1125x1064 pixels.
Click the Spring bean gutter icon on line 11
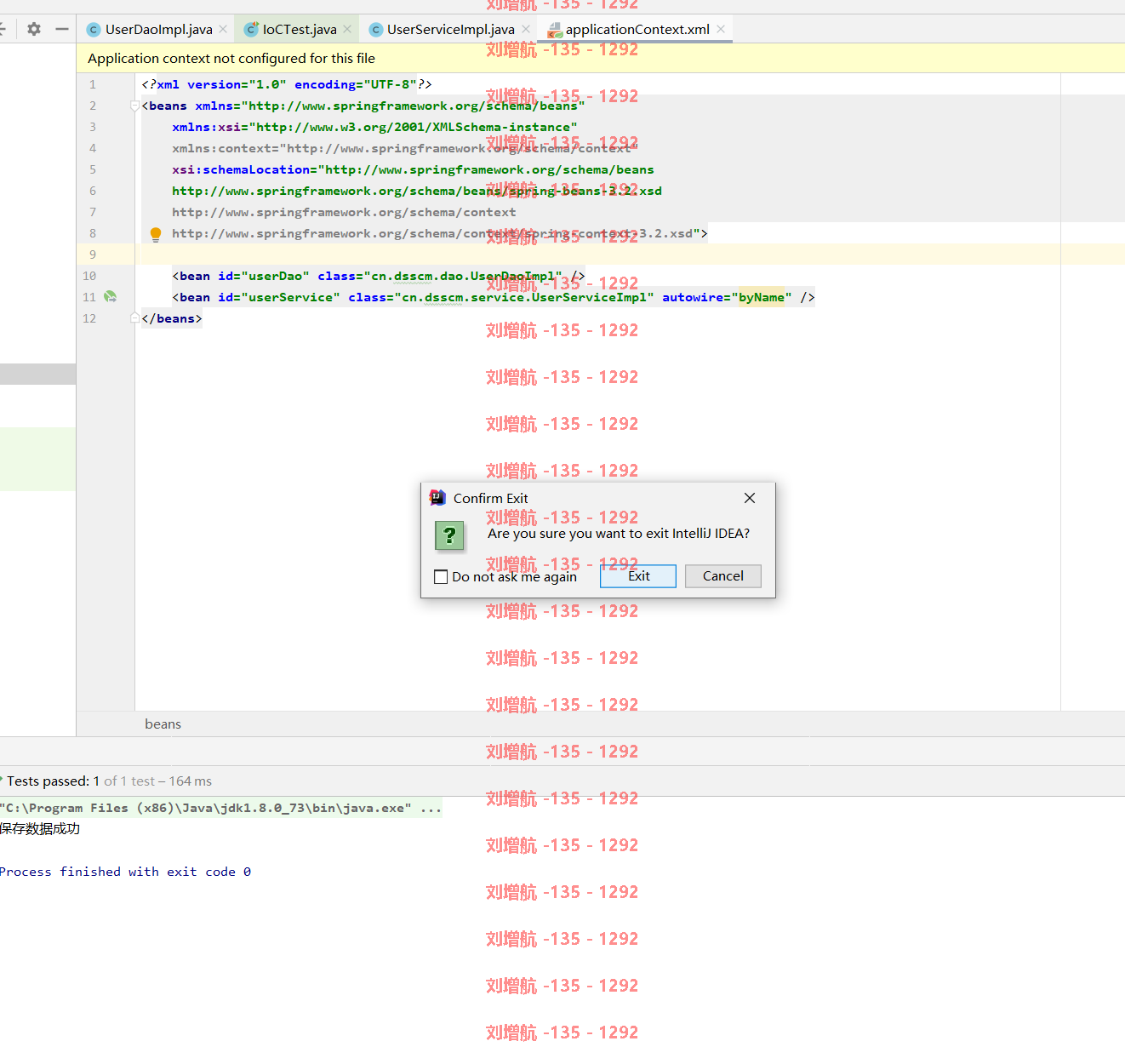click(111, 297)
